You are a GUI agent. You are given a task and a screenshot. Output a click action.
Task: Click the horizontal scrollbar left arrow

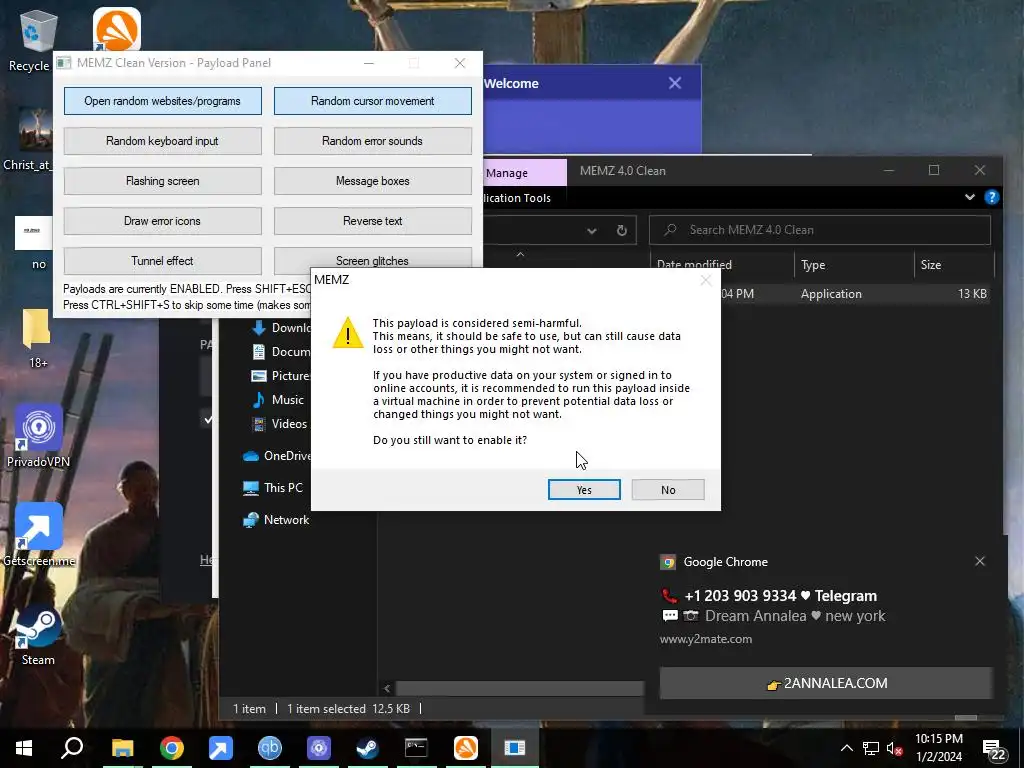[x=387, y=688]
